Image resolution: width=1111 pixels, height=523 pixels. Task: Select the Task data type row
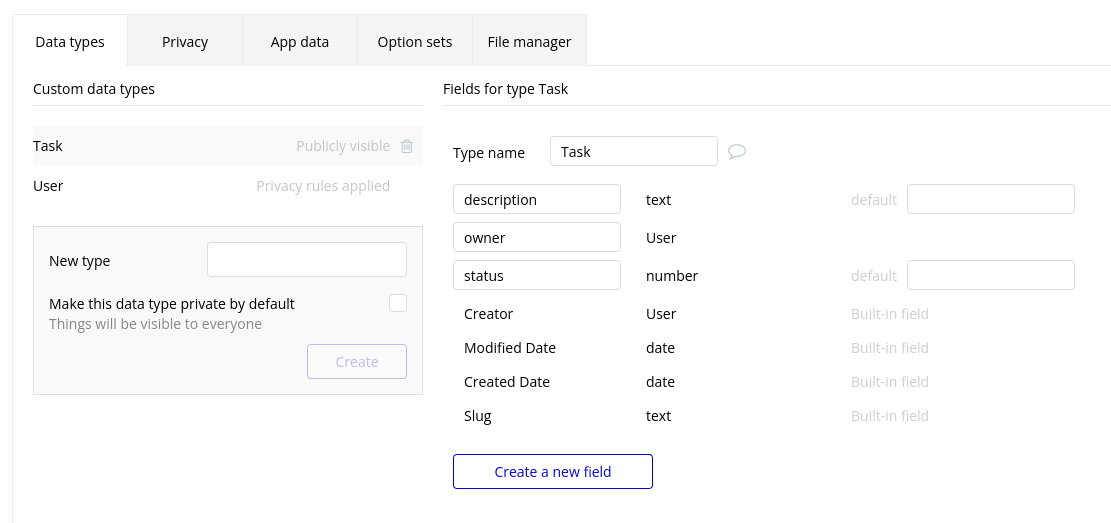150,146
